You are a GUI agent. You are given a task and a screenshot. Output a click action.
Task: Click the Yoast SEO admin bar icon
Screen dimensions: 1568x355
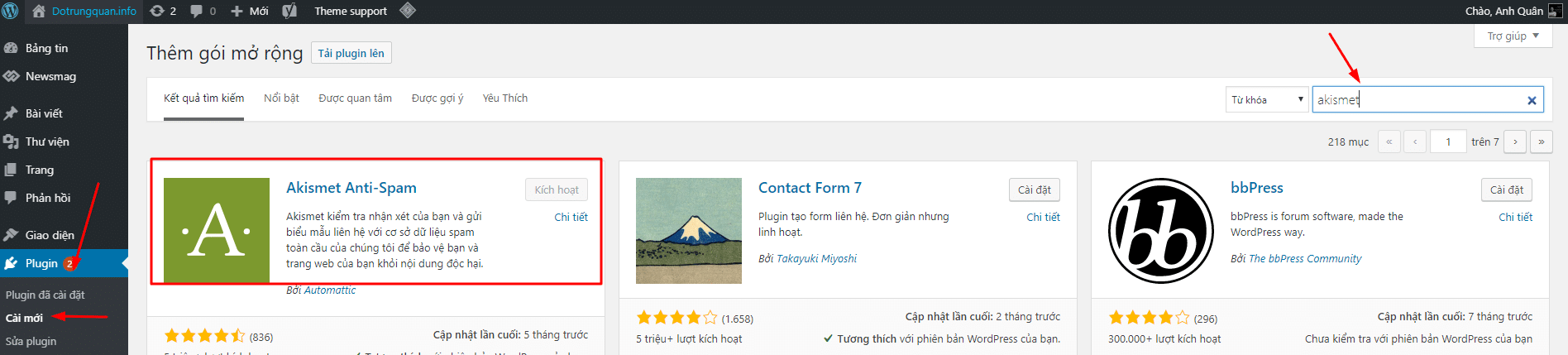[289, 11]
